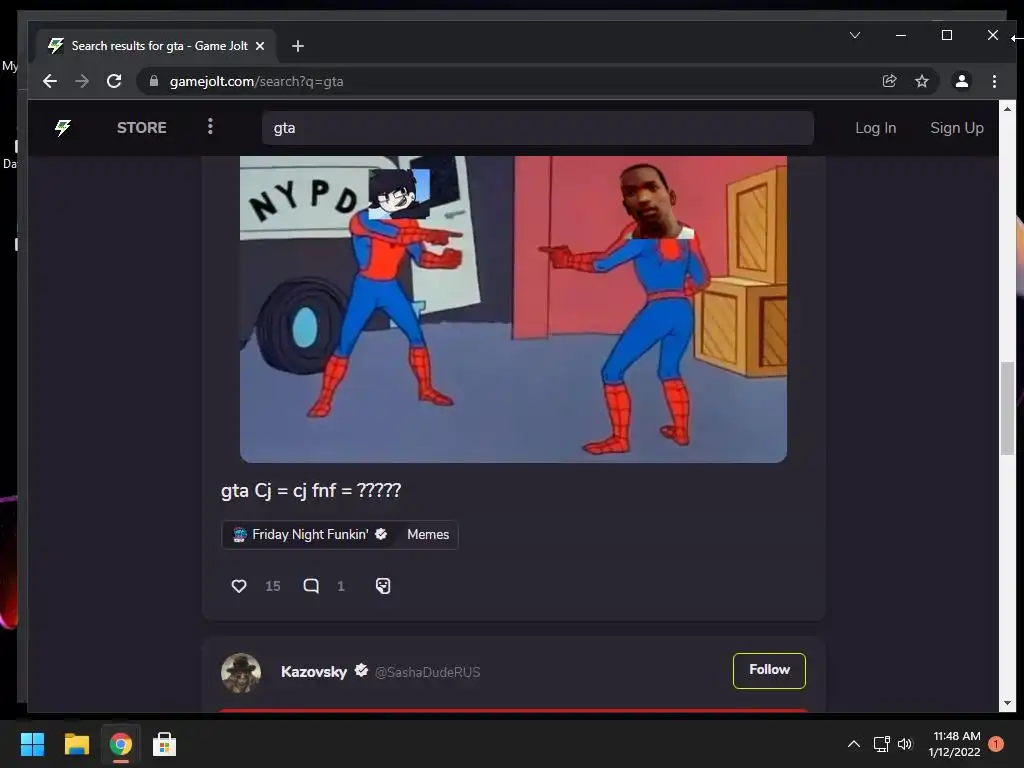Like the gta Cj post with heart icon
The image size is (1024, 768).
(x=239, y=586)
